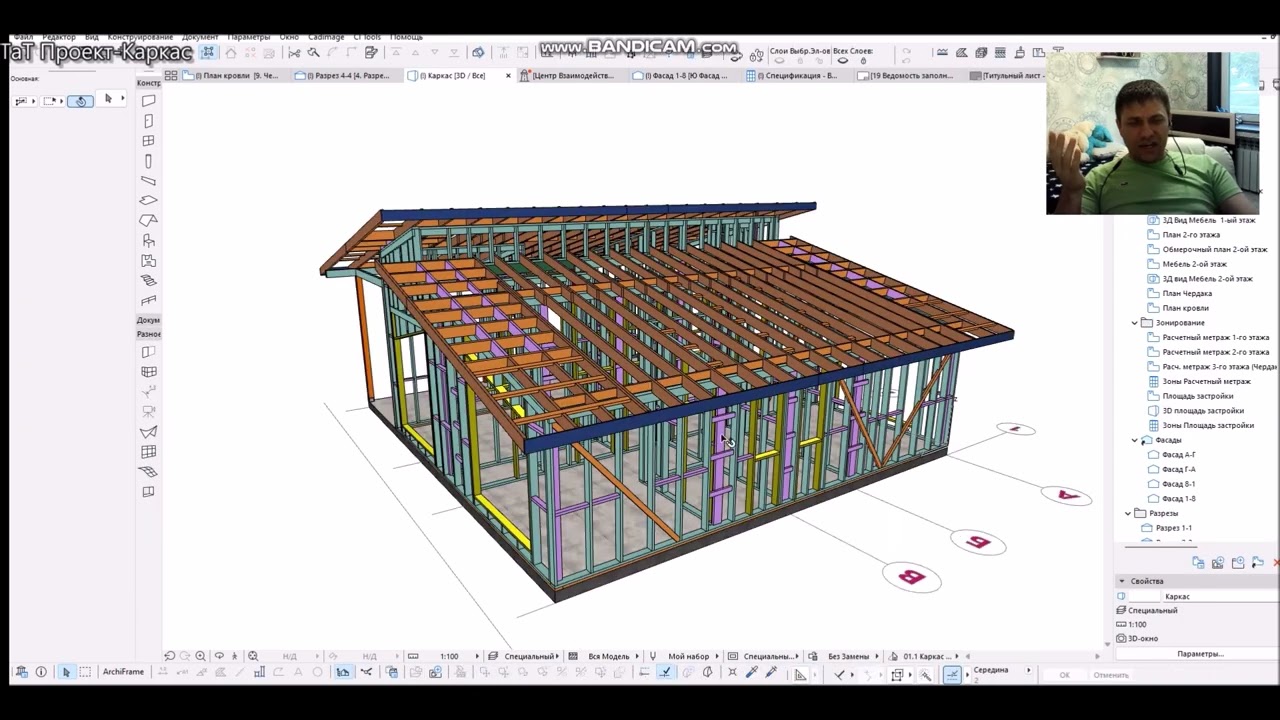Select the Column tool in the toolbox

click(x=148, y=161)
